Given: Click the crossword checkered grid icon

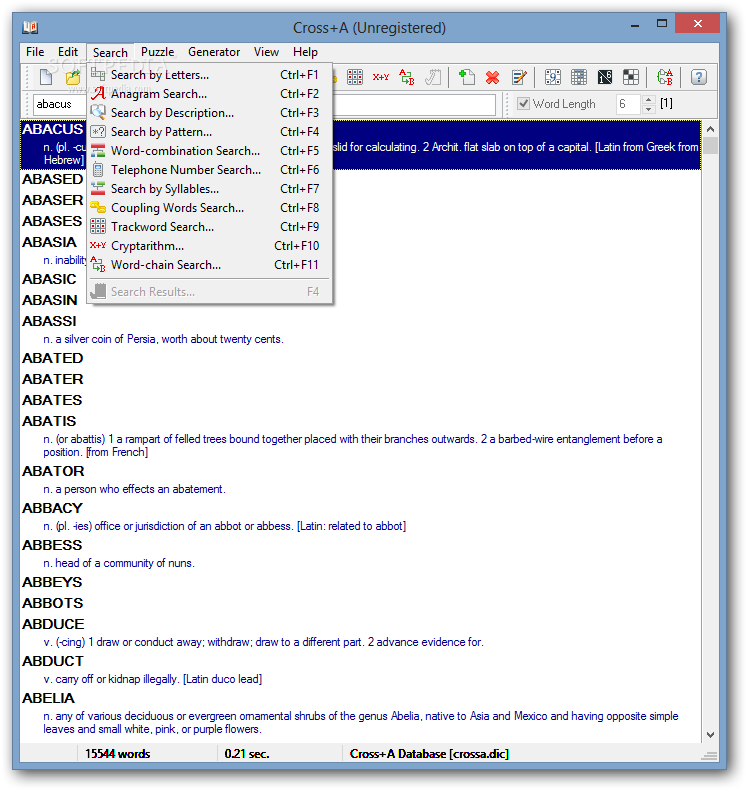Looking at the screenshot, I should point(631,77).
